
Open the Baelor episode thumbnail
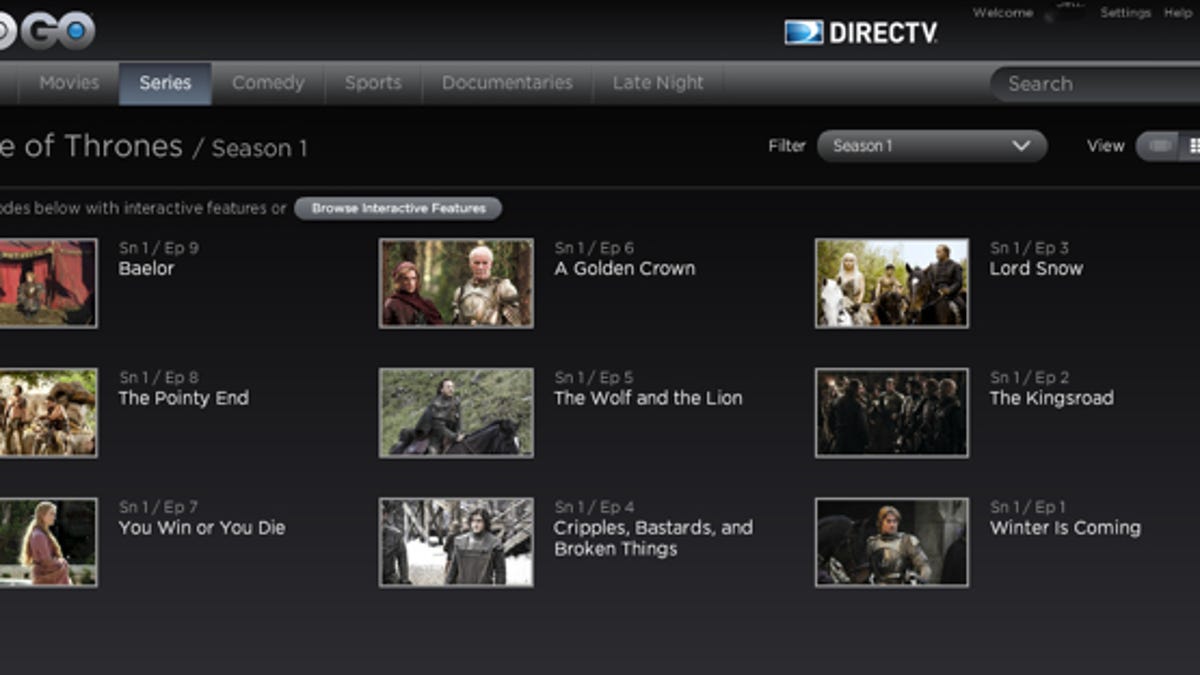coord(47,283)
